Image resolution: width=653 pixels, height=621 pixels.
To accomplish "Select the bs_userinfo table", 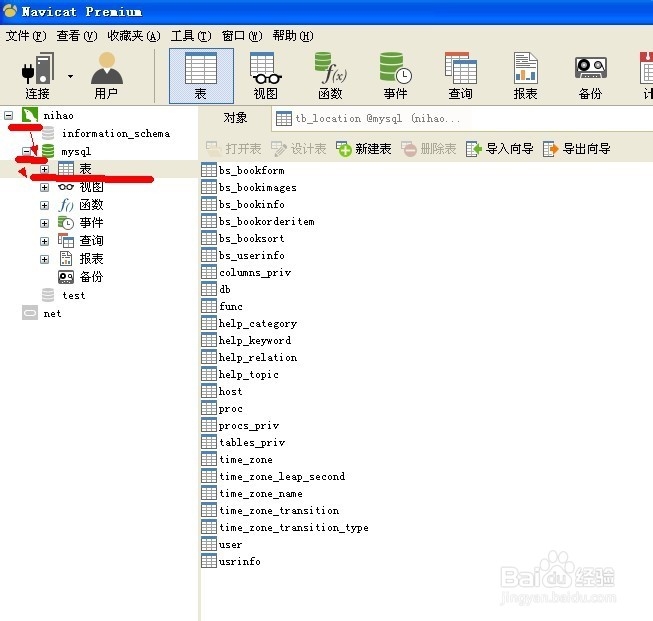I will (x=252, y=255).
